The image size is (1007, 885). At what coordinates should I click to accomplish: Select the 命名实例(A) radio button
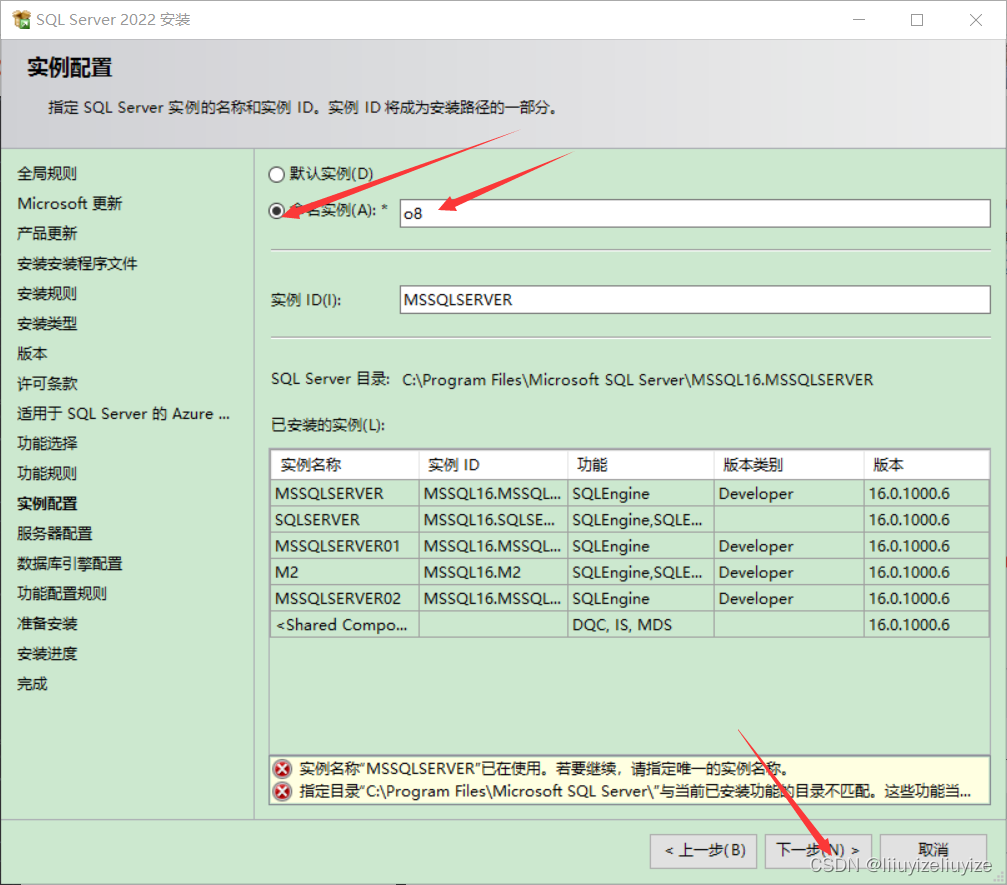point(276,211)
